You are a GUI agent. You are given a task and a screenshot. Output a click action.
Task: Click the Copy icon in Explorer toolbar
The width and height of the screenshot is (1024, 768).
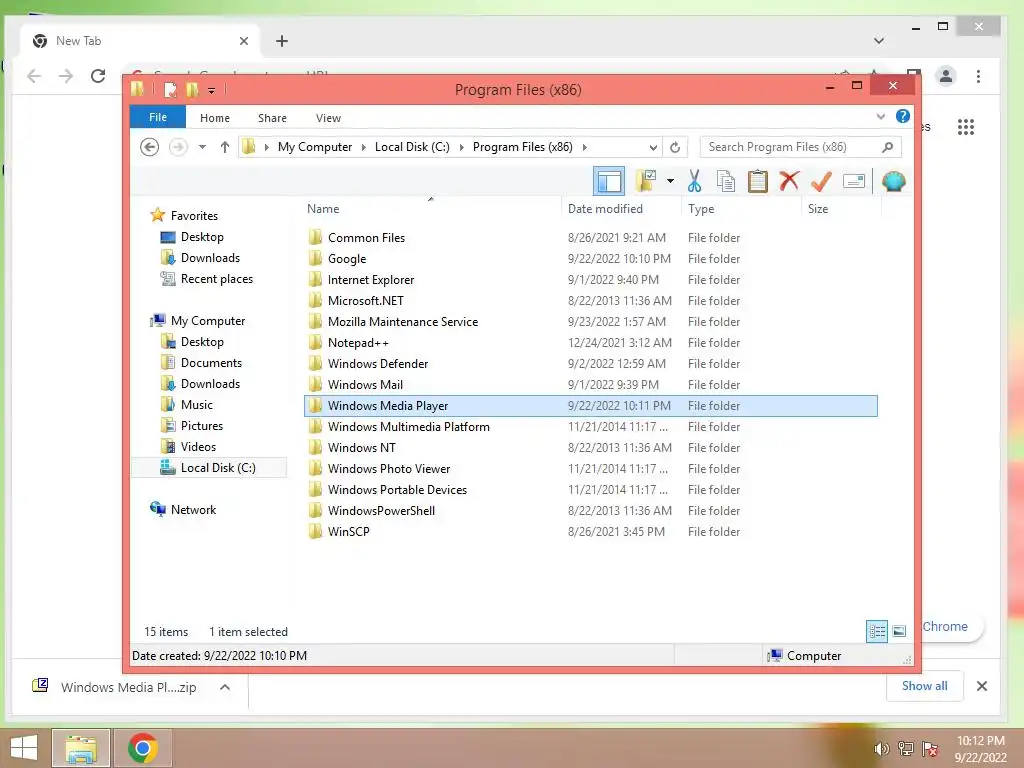click(x=726, y=181)
